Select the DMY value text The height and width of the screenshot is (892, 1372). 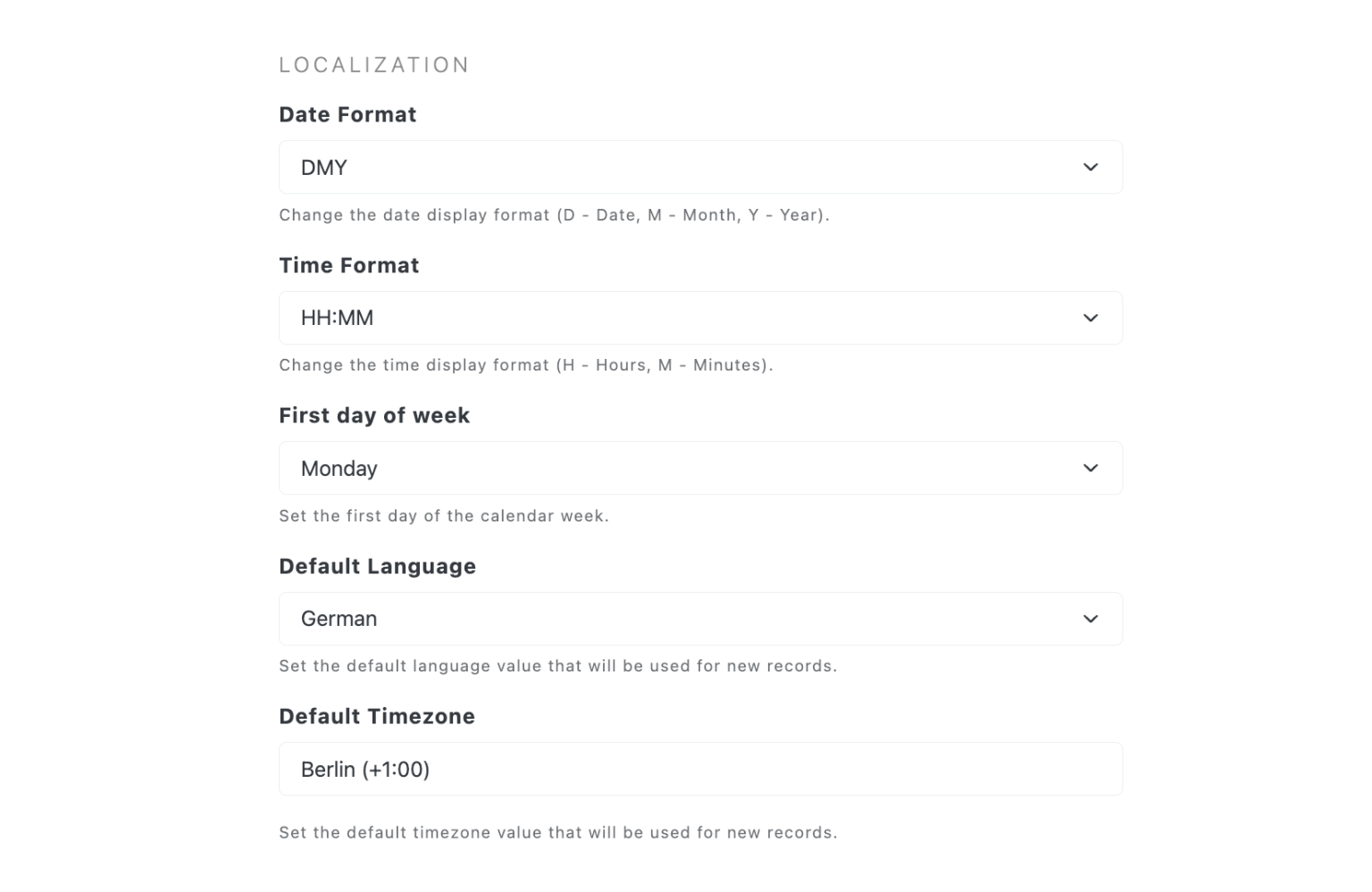[x=322, y=167]
